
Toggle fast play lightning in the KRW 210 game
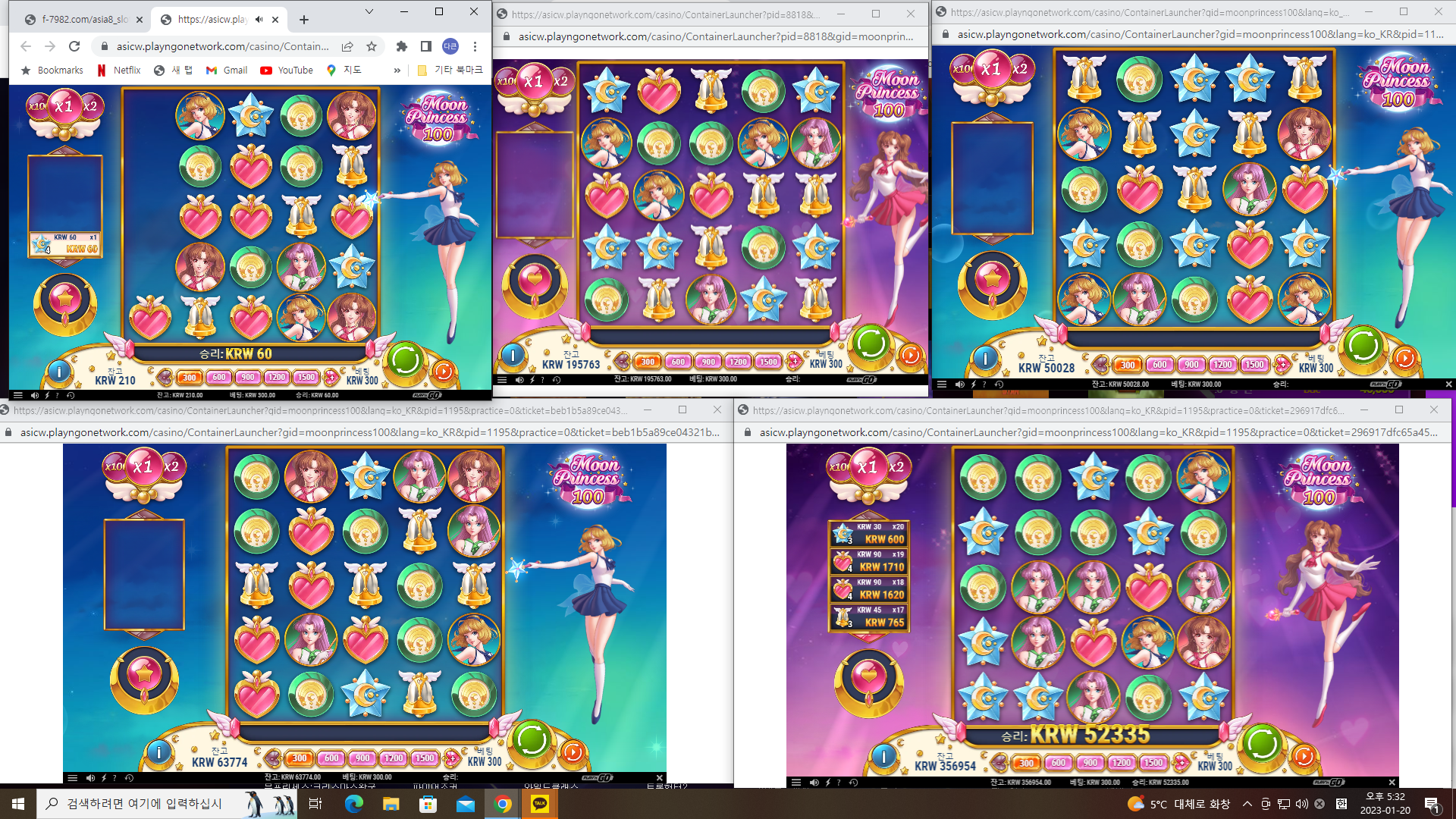[x=47, y=395]
